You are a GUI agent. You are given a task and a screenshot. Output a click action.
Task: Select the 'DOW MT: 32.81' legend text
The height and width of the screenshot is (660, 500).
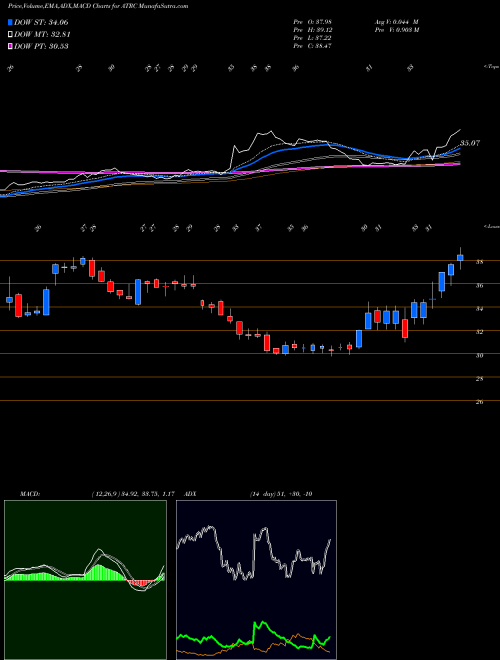(x=42, y=34)
